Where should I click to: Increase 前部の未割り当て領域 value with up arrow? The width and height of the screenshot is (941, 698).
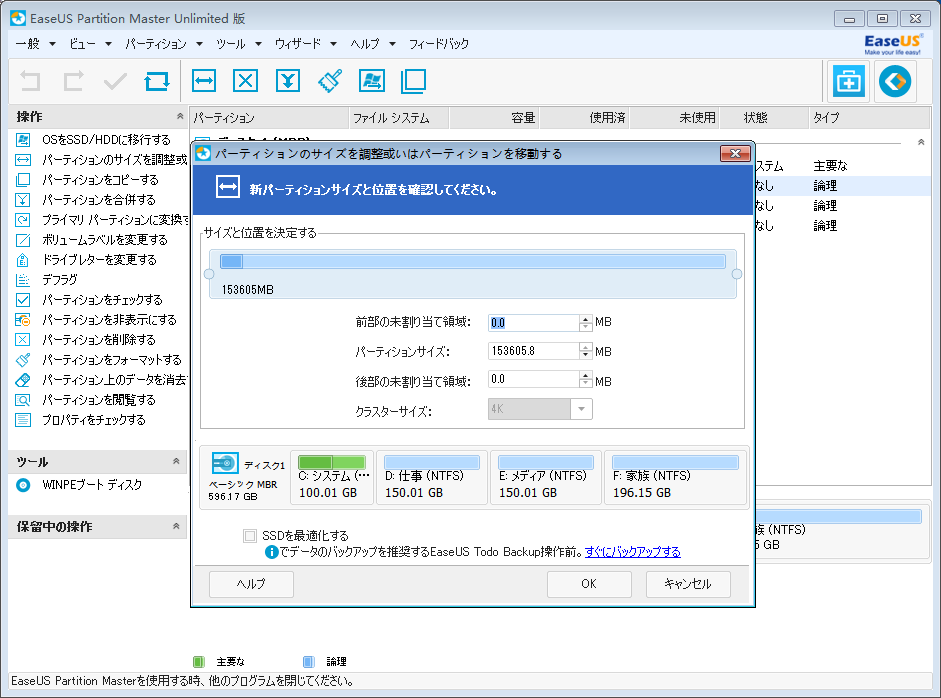[586, 319]
